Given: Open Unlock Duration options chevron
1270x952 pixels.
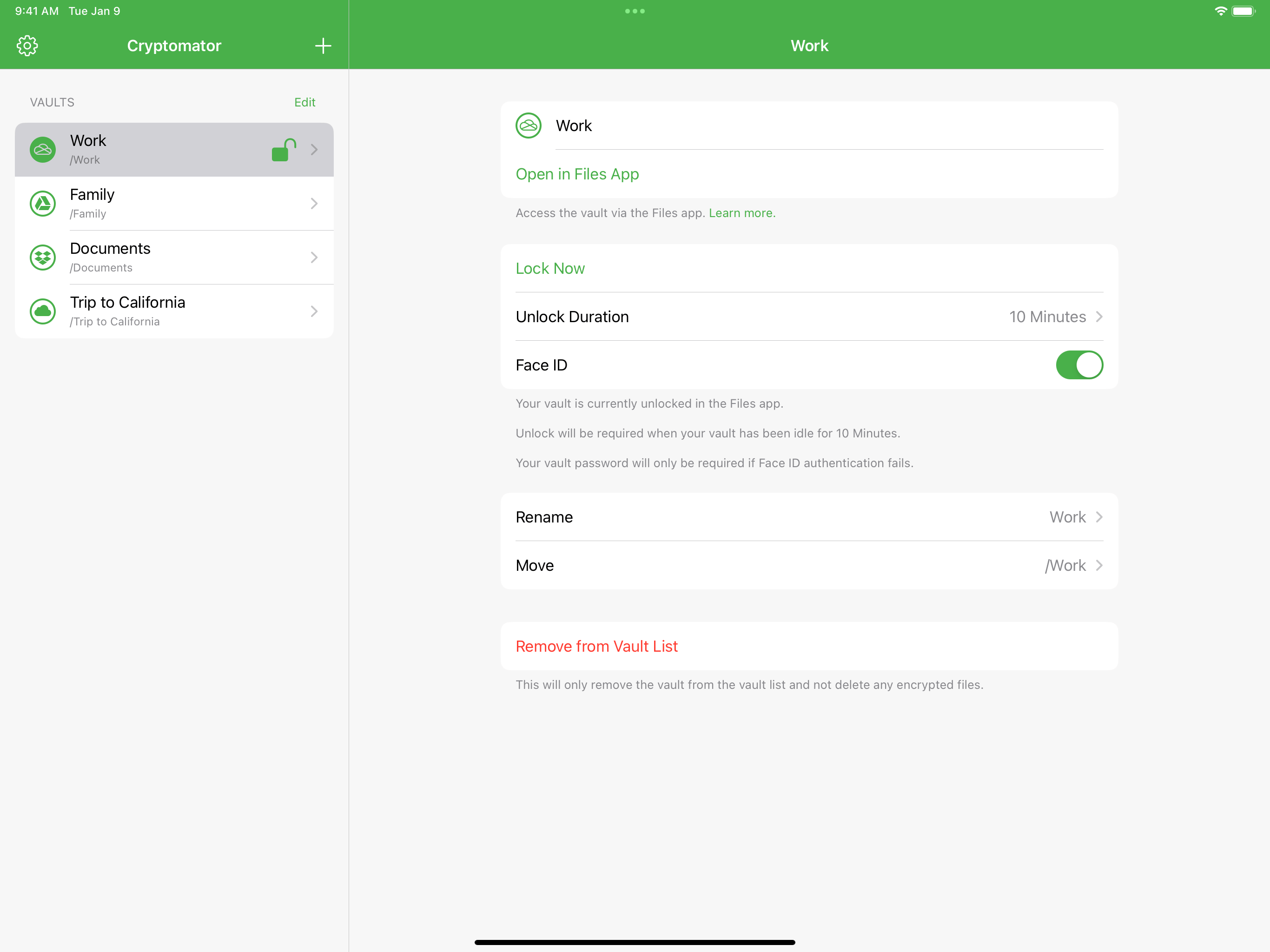Looking at the screenshot, I should pyautogui.click(x=1099, y=317).
